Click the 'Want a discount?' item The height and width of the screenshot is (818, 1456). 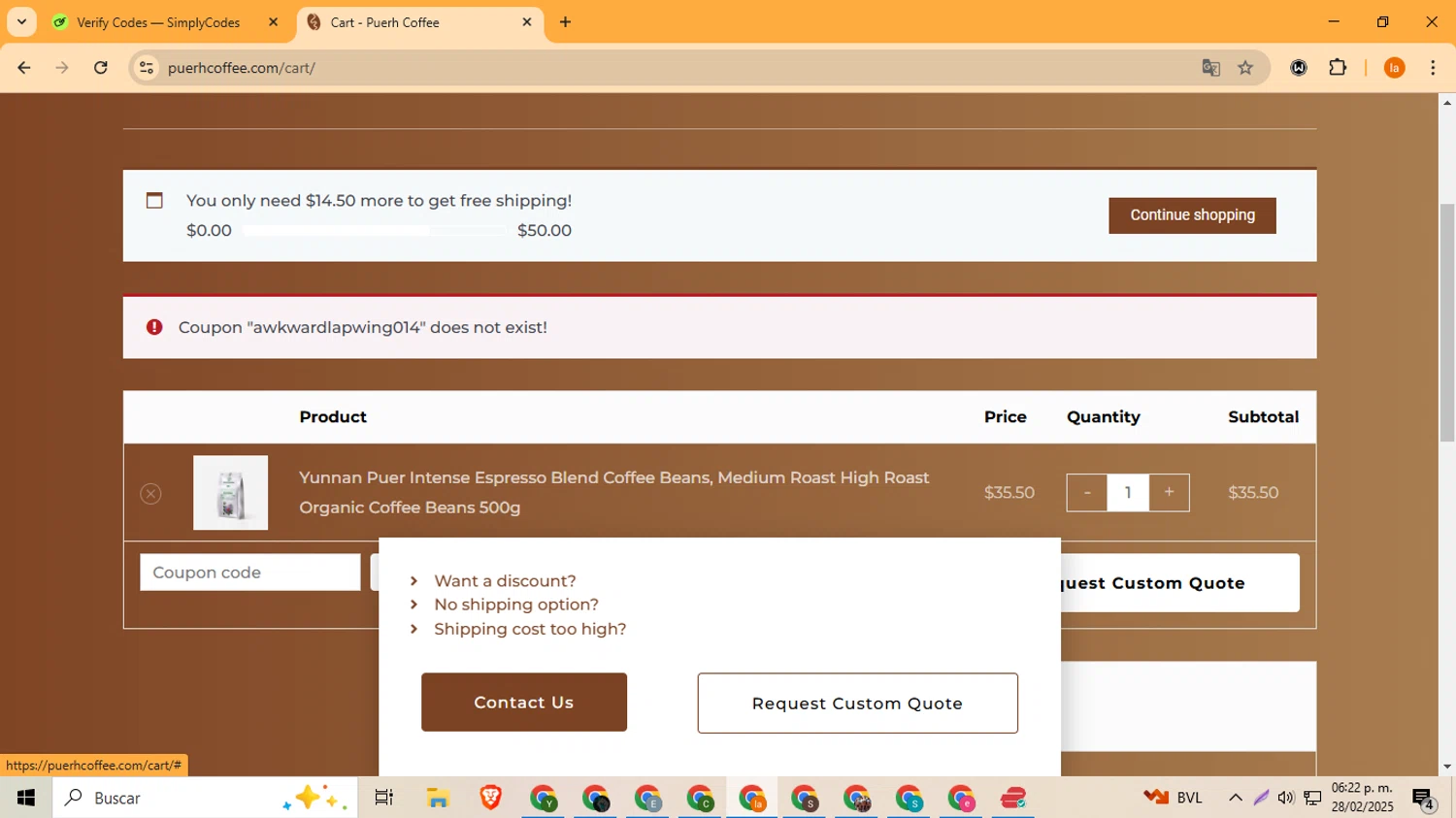point(505,581)
